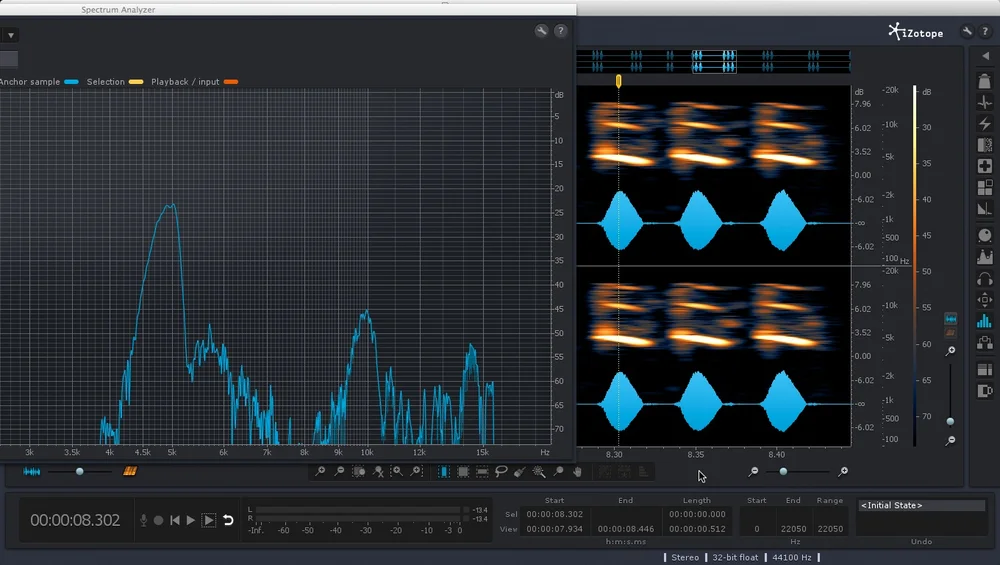Select the time selection tool
Viewport: 1000px width, 565px height.
tap(444, 471)
